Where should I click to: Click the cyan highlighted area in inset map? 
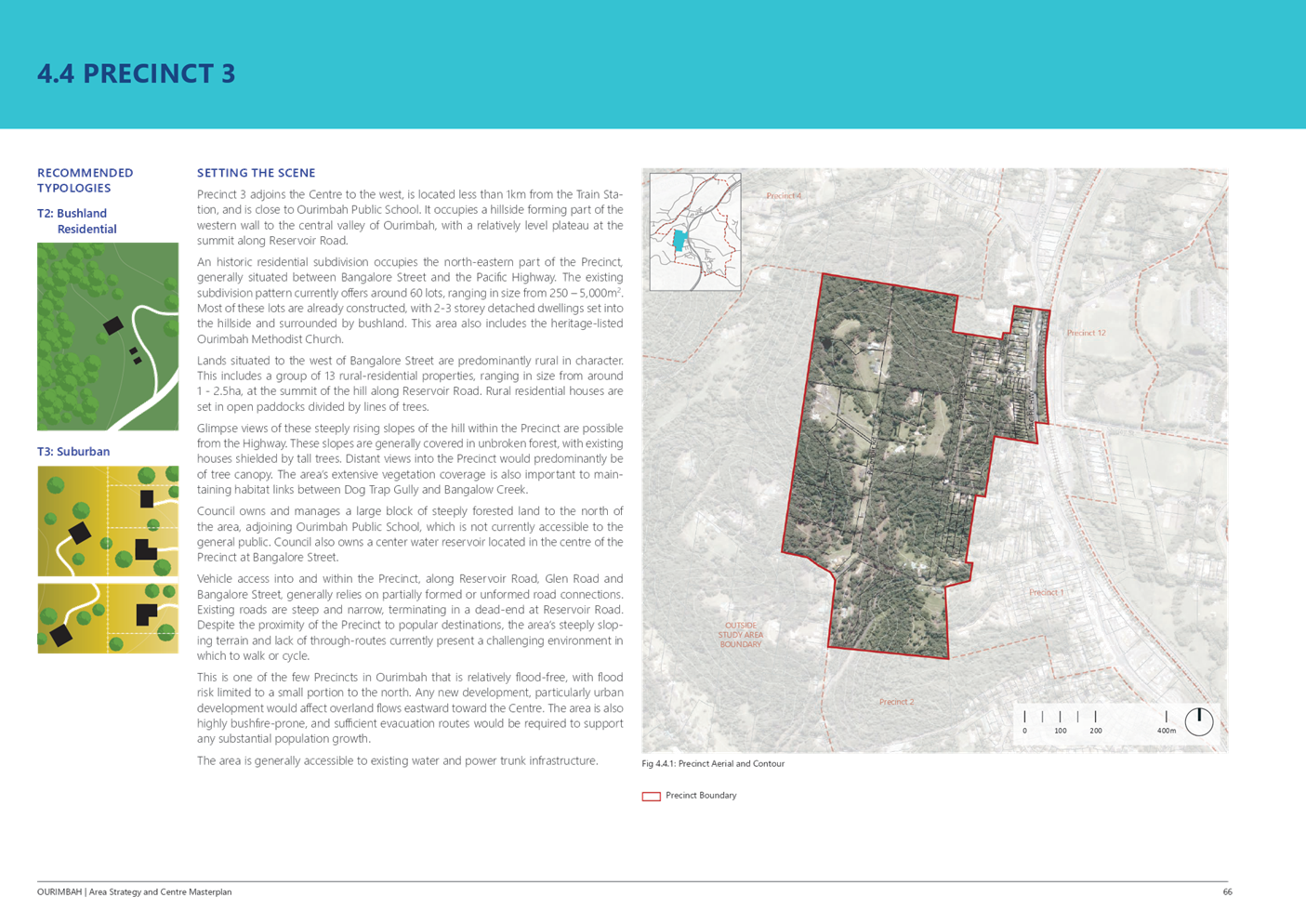click(679, 241)
